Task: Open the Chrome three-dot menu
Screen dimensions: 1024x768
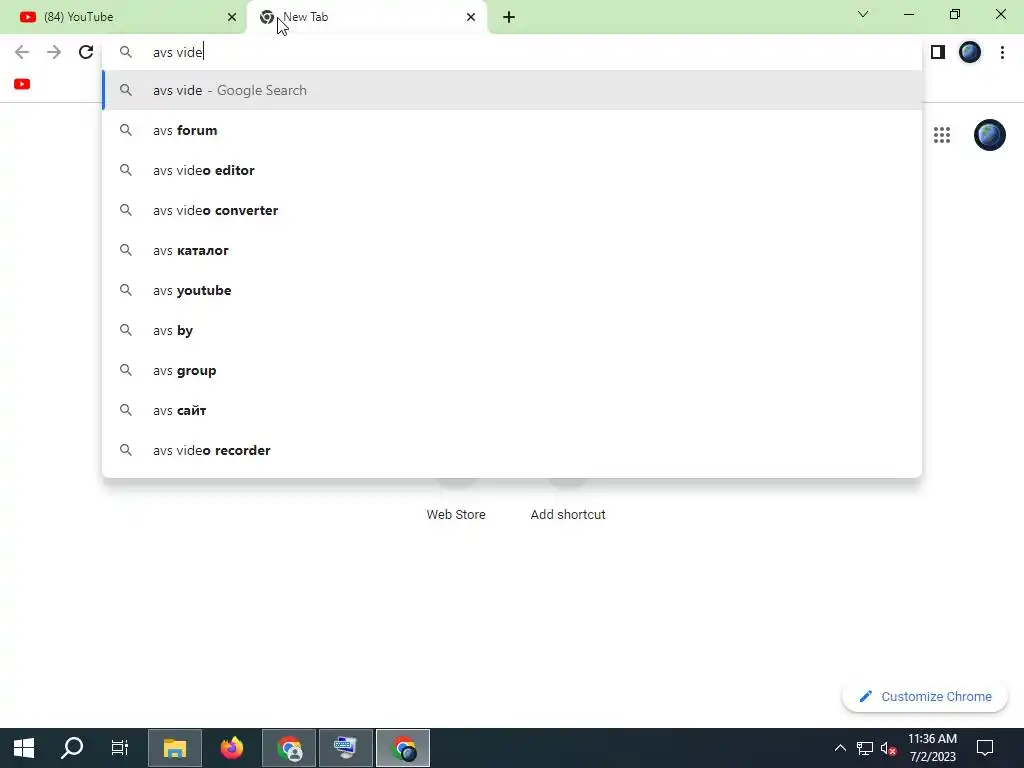Action: coord(1002,52)
